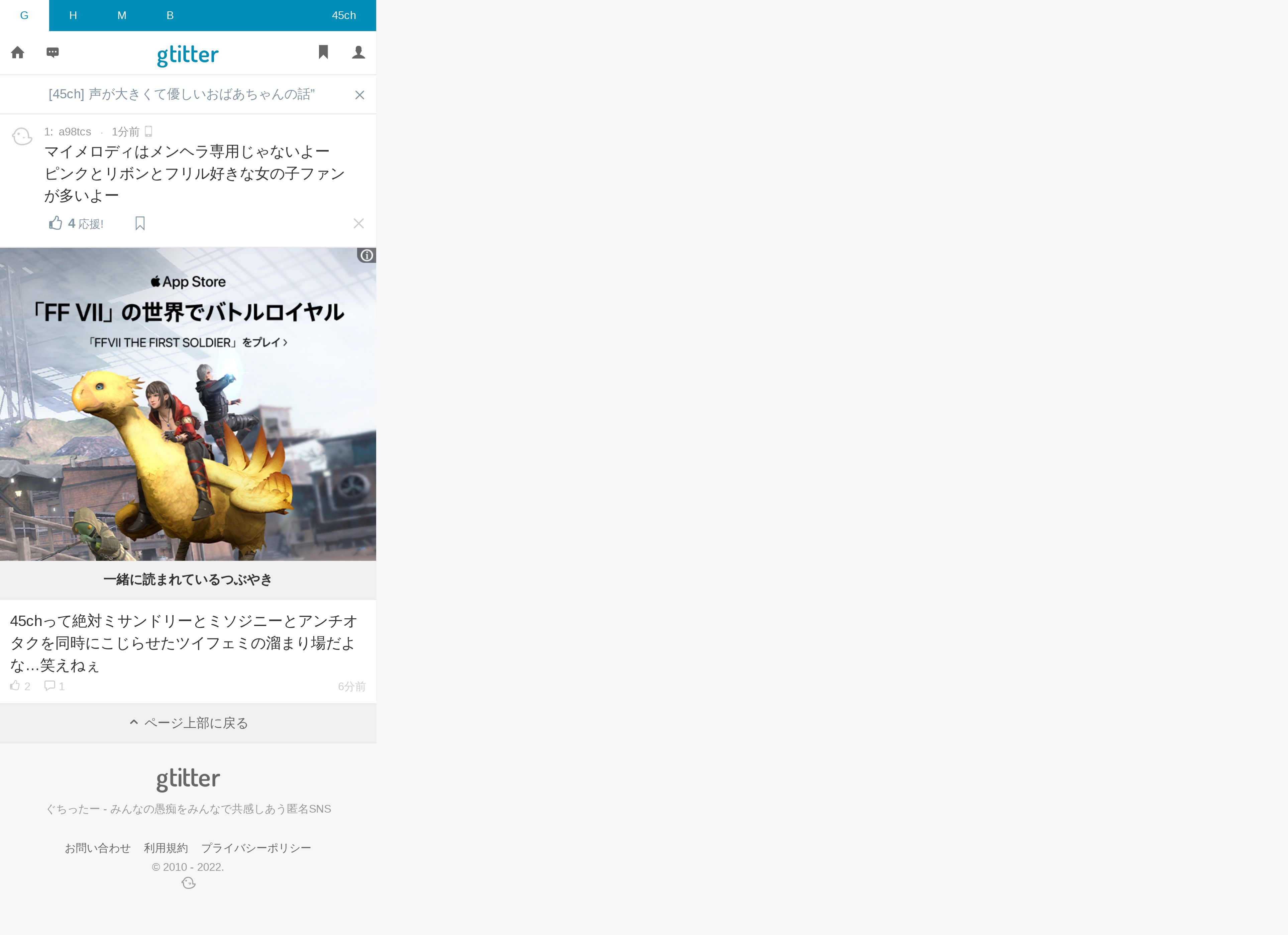
Task: Click the username a98tcs
Action: coord(74,132)
